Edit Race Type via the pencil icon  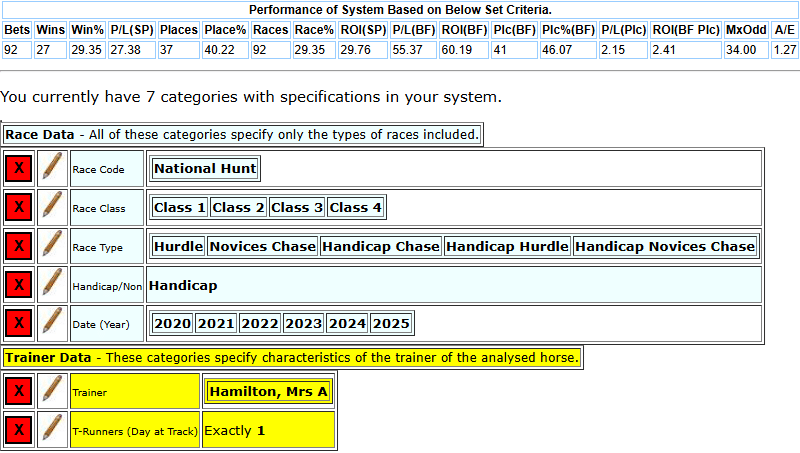click(x=52, y=246)
